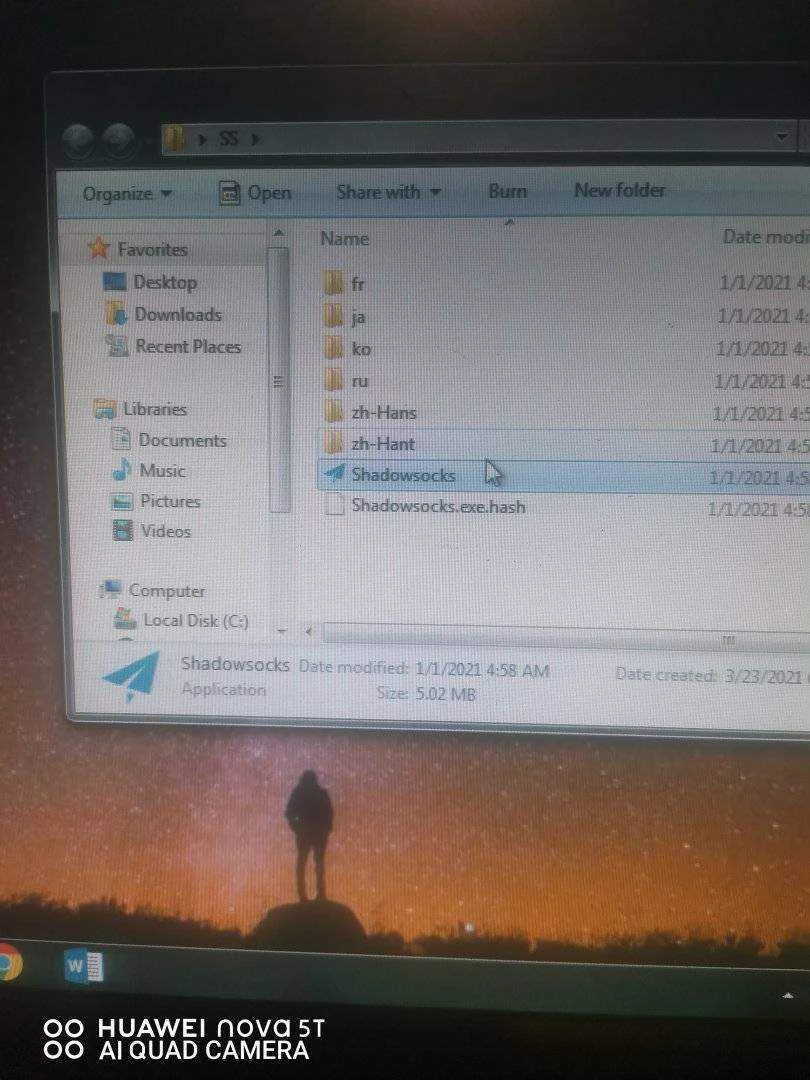
Task: Select the fr folder name
Action: pyautogui.click(x=357, y=284)
